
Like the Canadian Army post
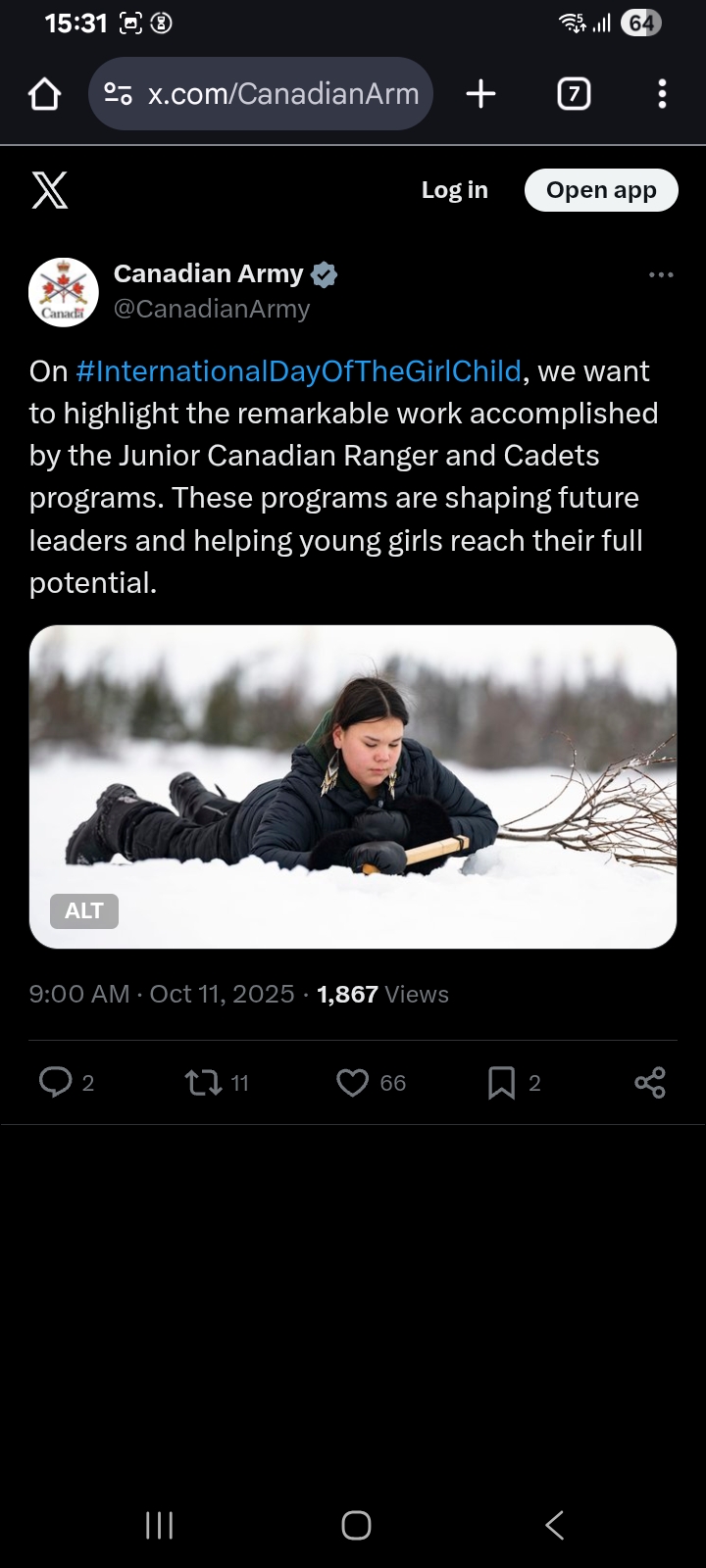[353, 1082]
